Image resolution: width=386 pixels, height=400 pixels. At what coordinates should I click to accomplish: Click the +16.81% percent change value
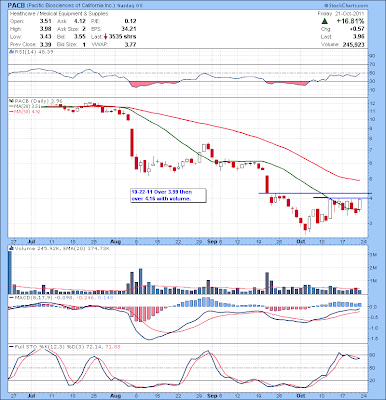350,21
